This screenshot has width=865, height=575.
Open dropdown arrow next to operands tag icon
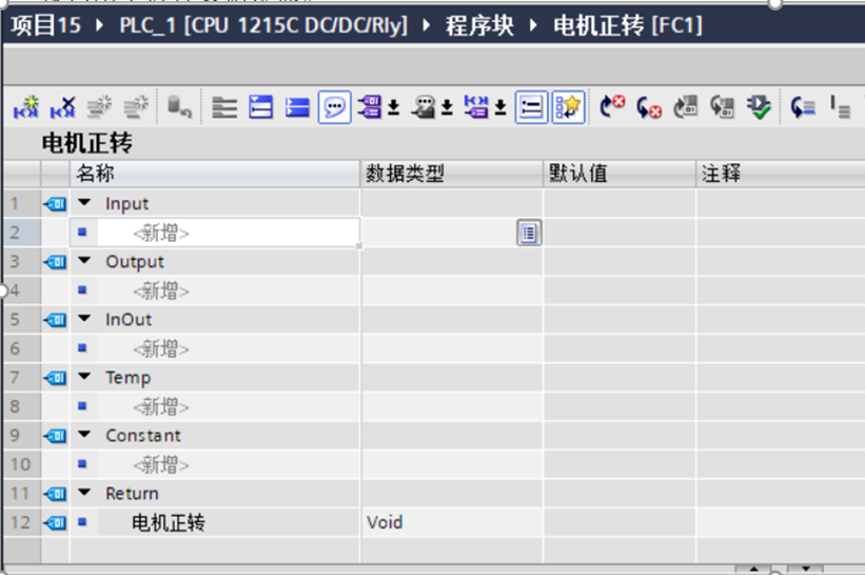(393, 107)
